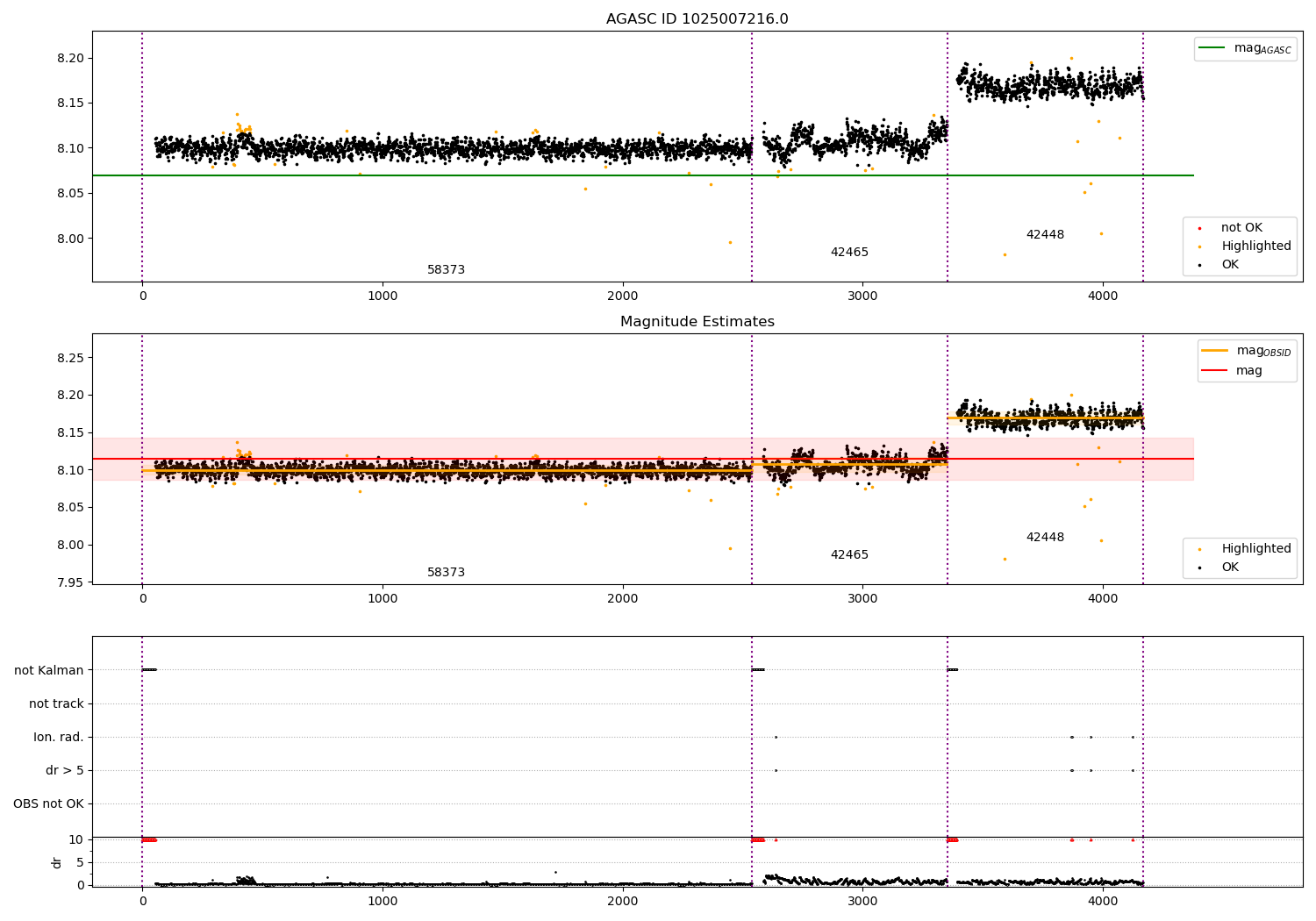Select "OK" legend entry in top plot

(x=1230, y=264)
